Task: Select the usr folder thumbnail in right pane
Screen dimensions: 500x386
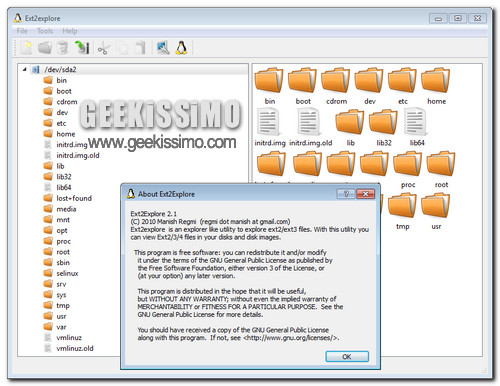Action: coord(435,205)
